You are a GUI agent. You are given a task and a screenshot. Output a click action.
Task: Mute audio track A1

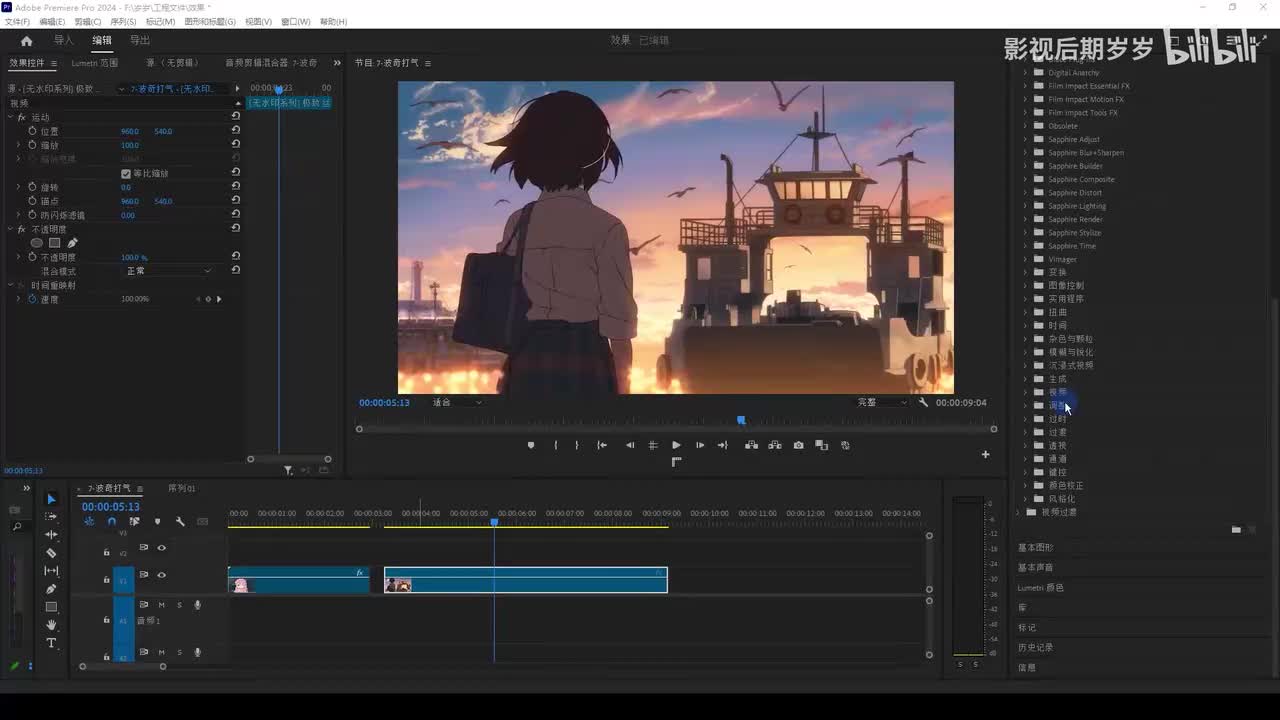point(161,605)
